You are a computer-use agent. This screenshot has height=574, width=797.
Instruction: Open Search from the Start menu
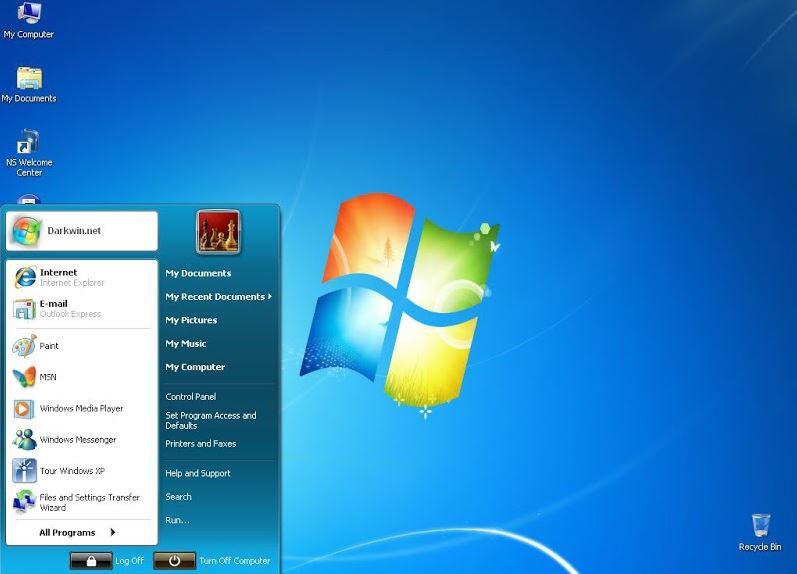pos(178,497)
